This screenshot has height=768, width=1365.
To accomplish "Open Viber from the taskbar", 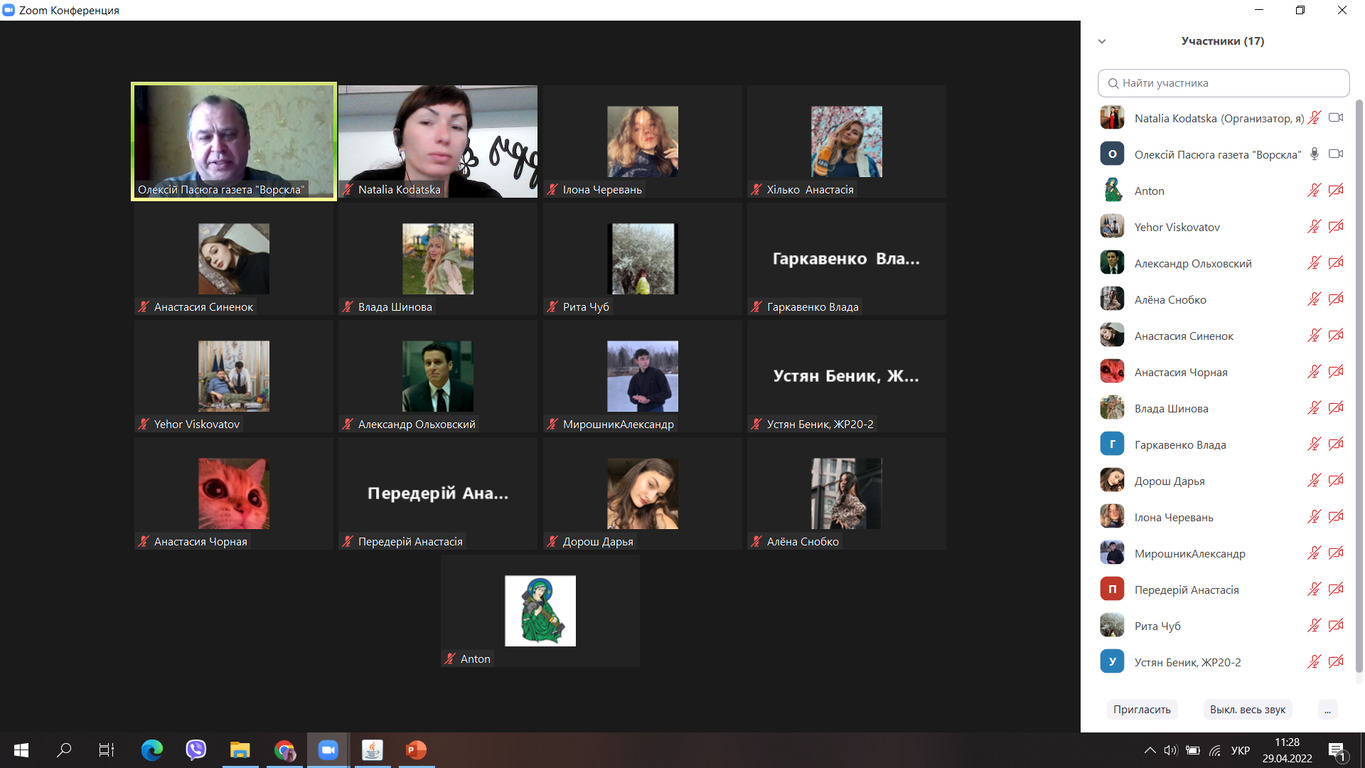I will [196, 749].
